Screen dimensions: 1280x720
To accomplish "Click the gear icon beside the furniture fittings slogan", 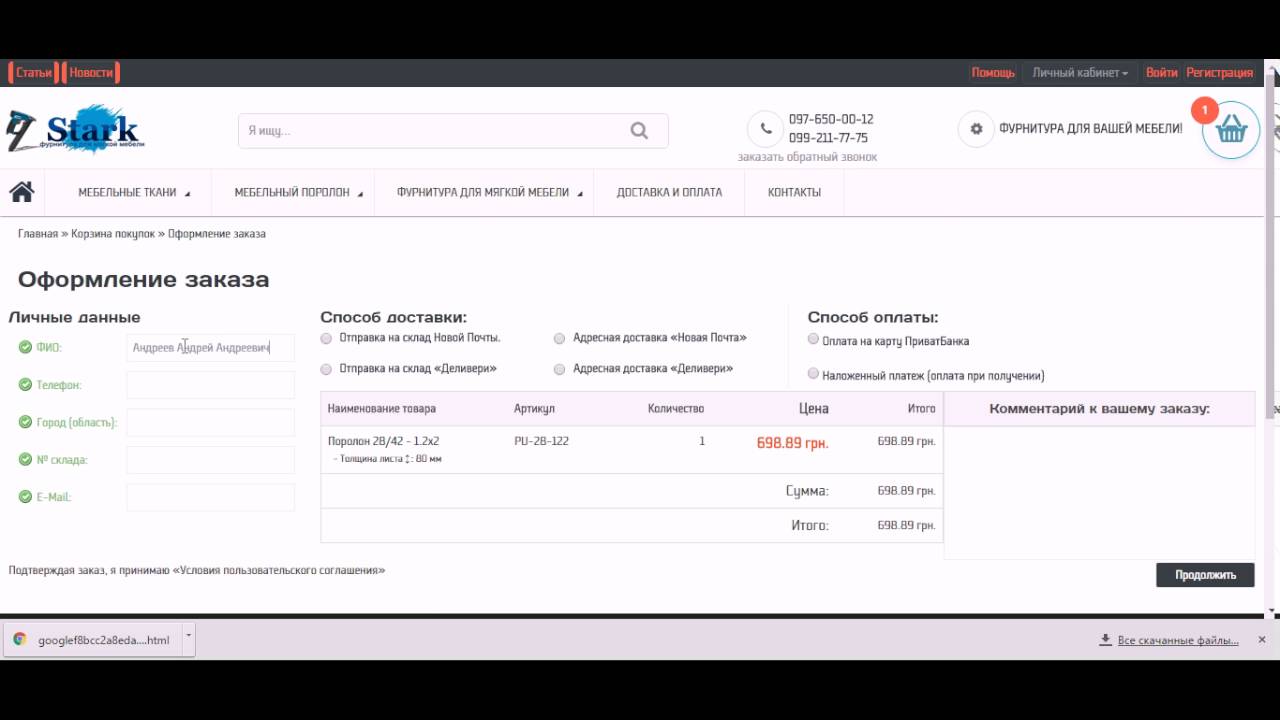I will coord(976,128).
